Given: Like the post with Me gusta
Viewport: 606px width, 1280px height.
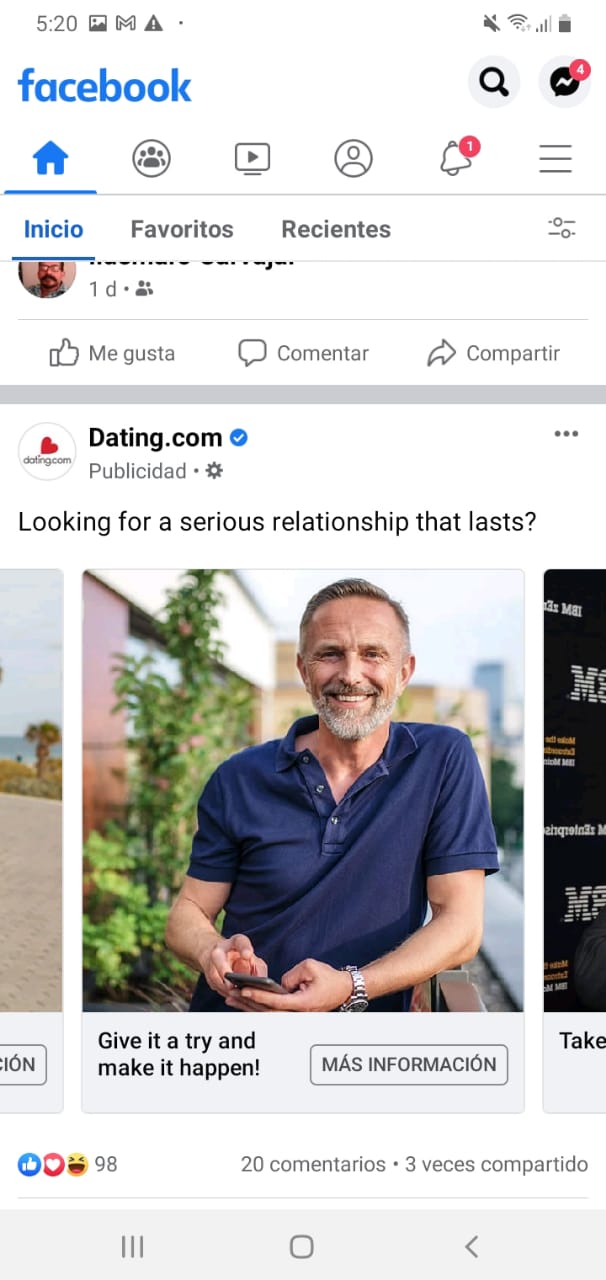Looking at the screenshot, I should click(112, 353).
